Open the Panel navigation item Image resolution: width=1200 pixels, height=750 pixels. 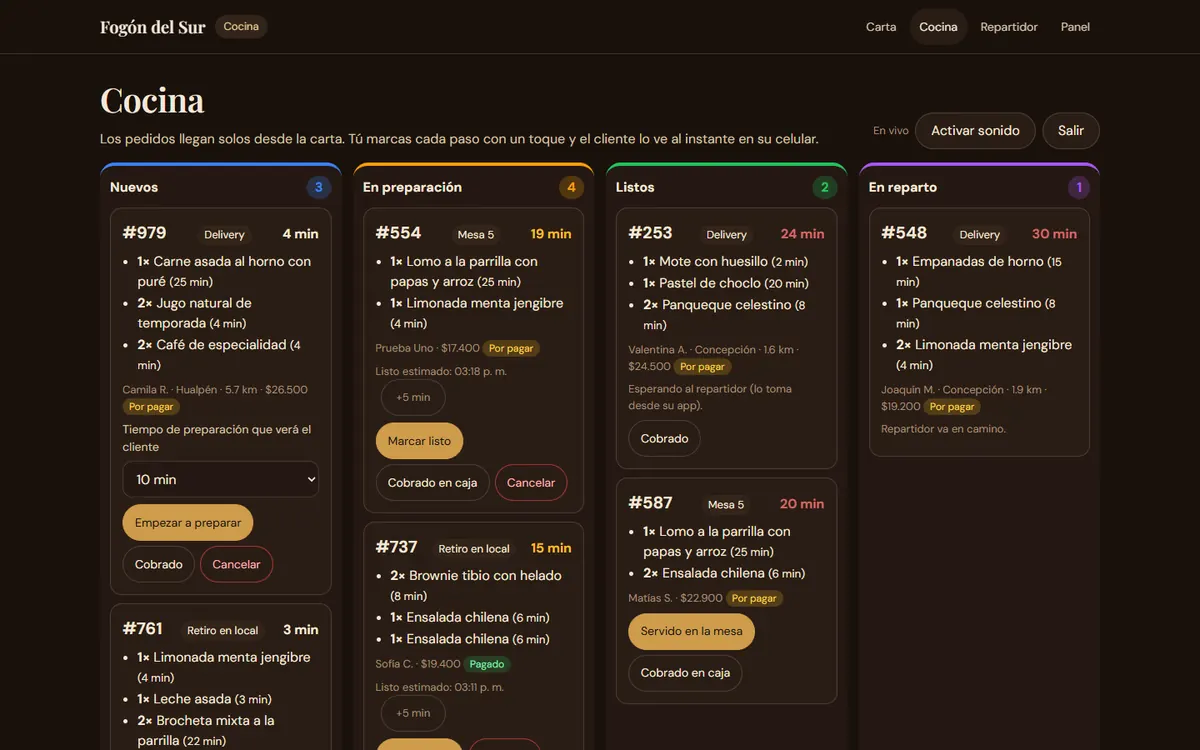[1075, 27]
